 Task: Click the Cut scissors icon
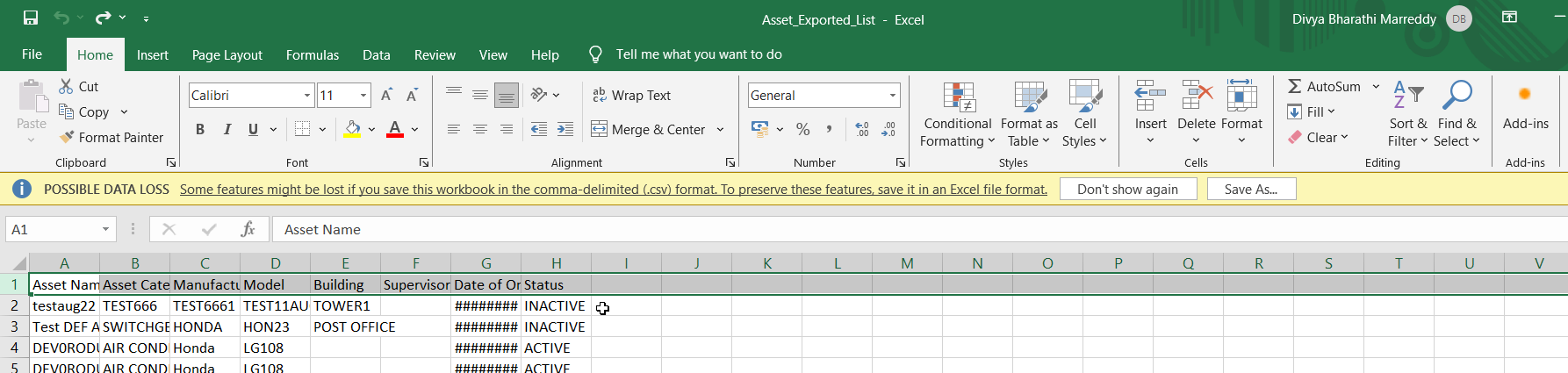coord(66,86)
